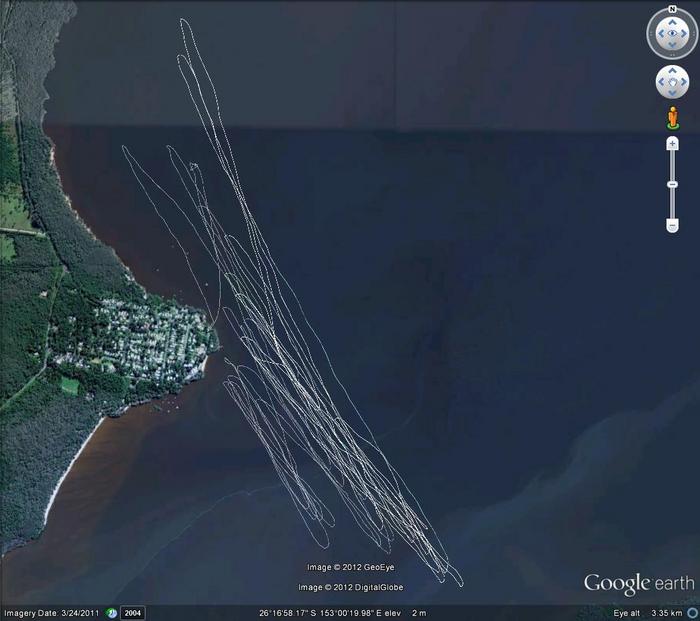Viewport: 700px width, 621px height.
Task: Rotate view right with Look joystick
Action: 686,34
